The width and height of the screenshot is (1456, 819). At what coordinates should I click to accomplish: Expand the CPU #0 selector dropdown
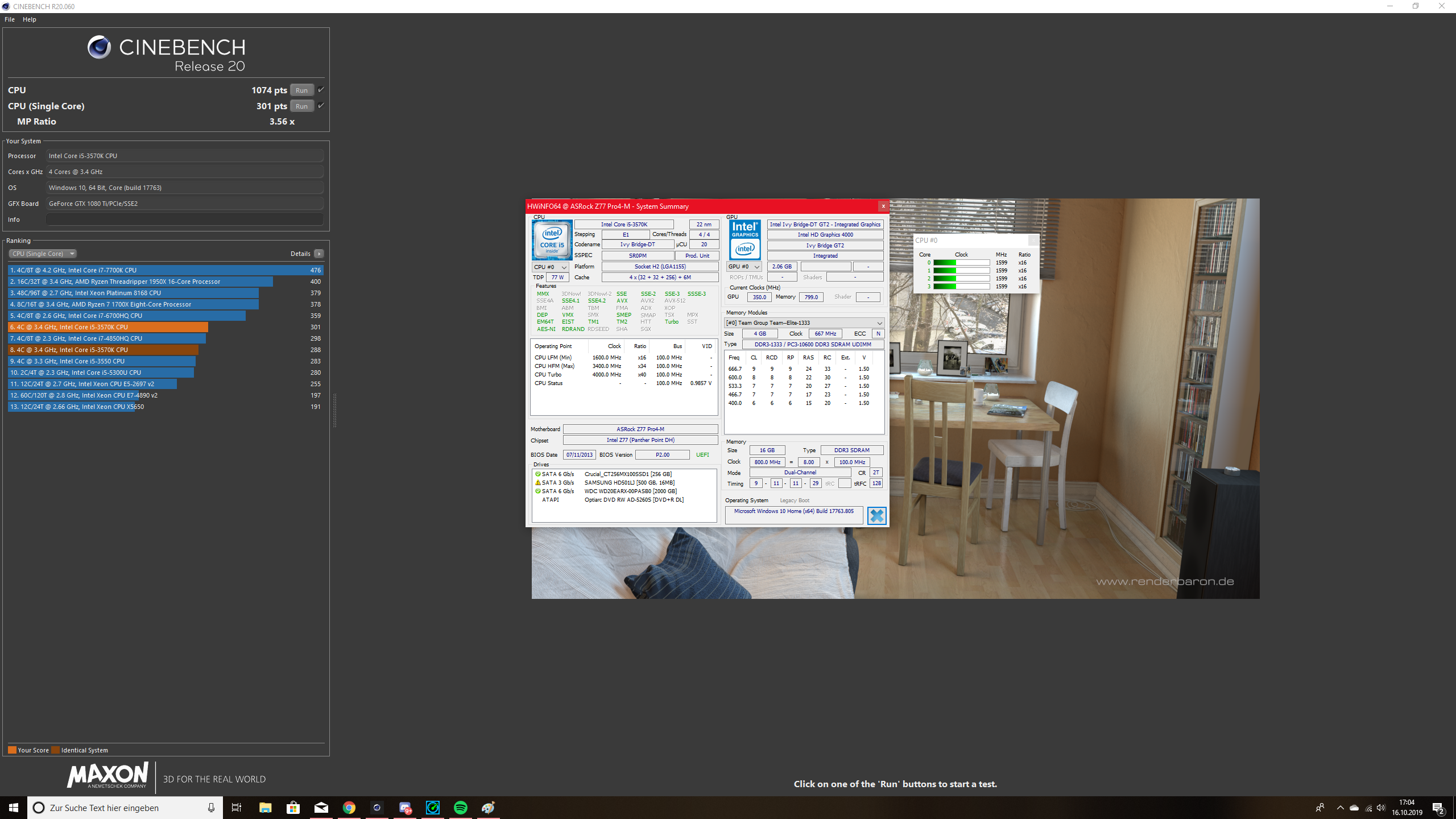click(550, 267)
